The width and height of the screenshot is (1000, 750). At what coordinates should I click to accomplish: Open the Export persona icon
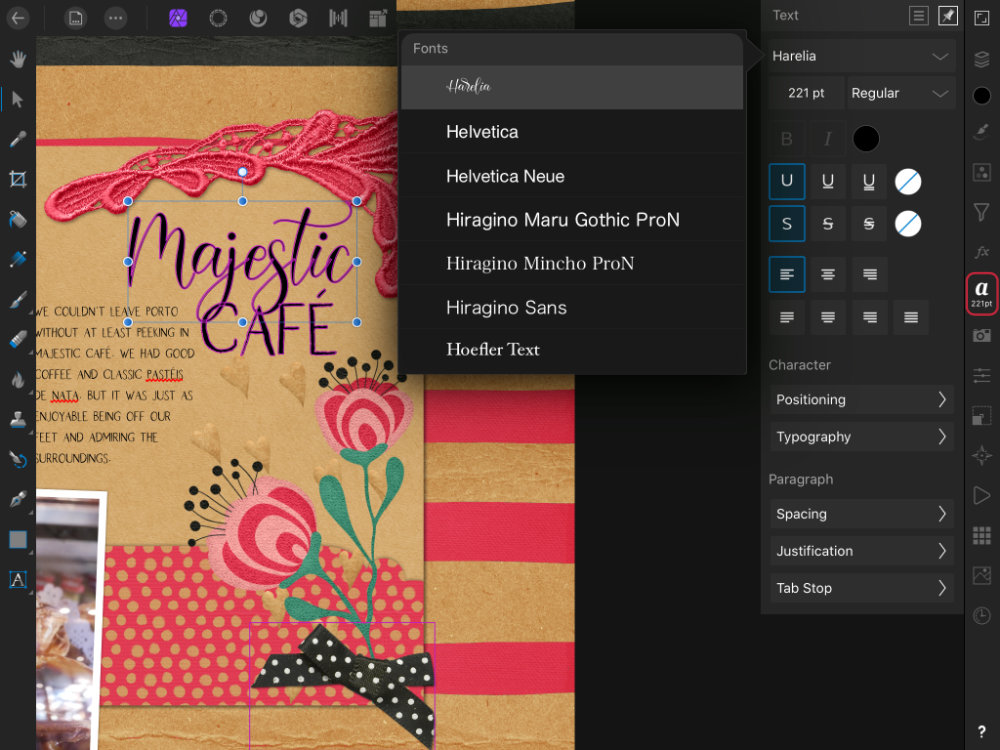click(378, 18)
